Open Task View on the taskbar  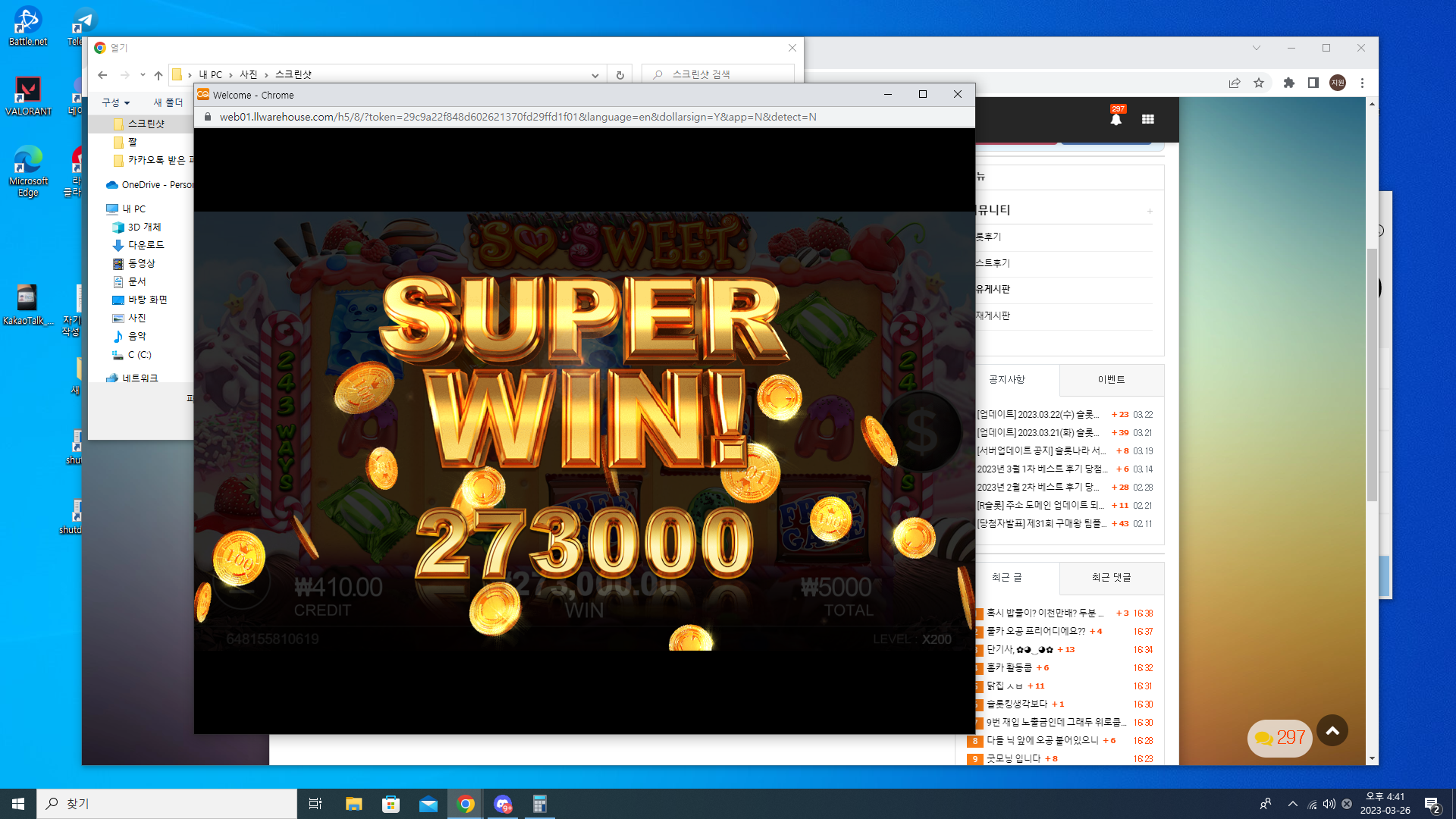click(x=315, y=804)
